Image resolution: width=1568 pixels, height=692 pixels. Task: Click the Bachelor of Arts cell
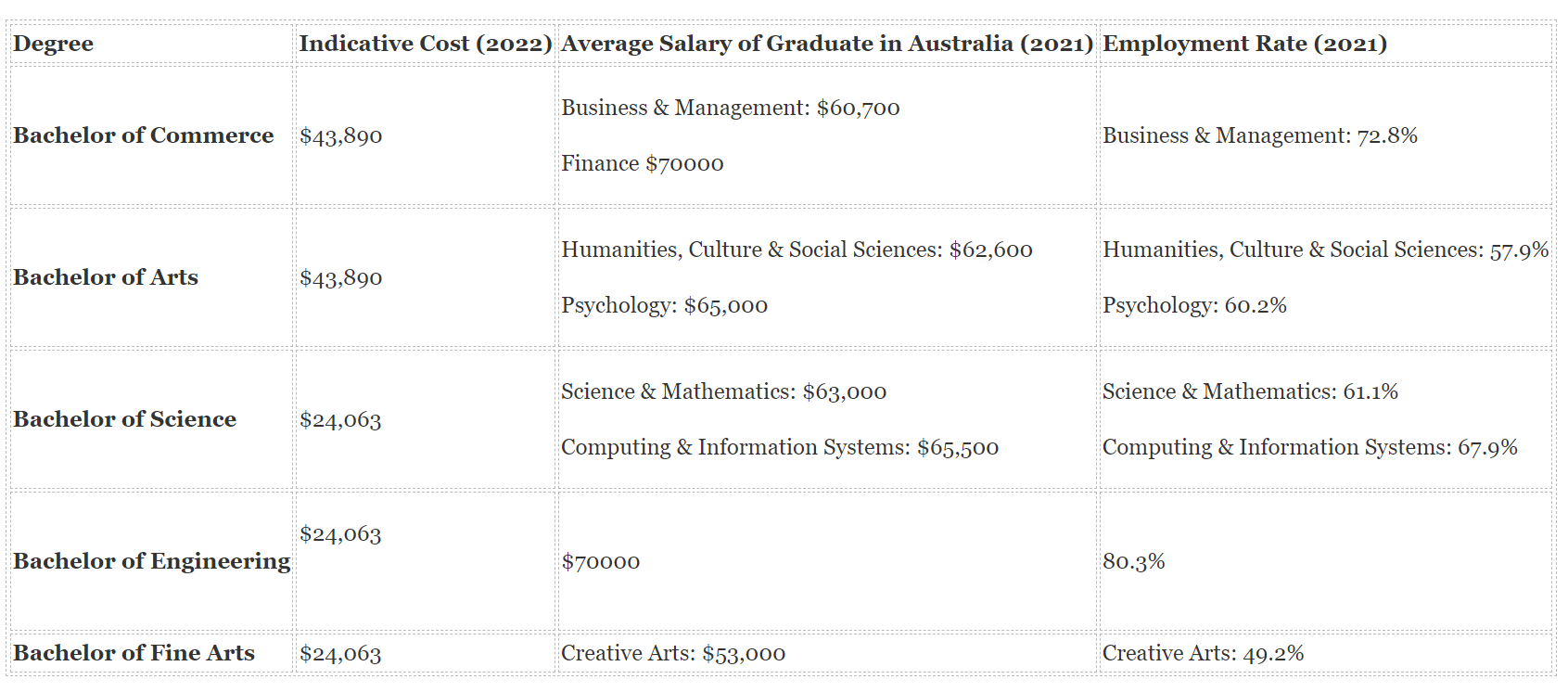pyautogui.click(x=106, y=277)
